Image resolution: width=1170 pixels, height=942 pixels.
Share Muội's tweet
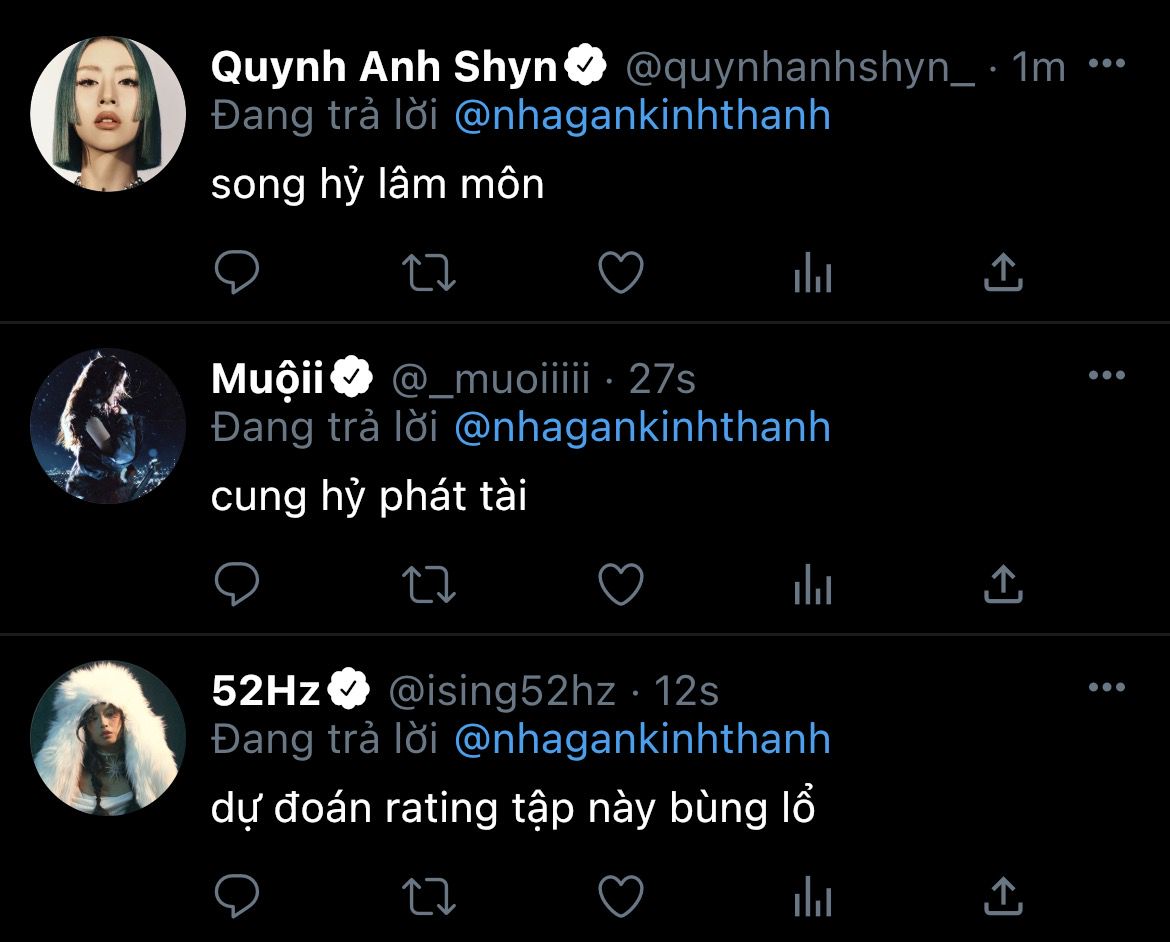(x=1003, y=584)
